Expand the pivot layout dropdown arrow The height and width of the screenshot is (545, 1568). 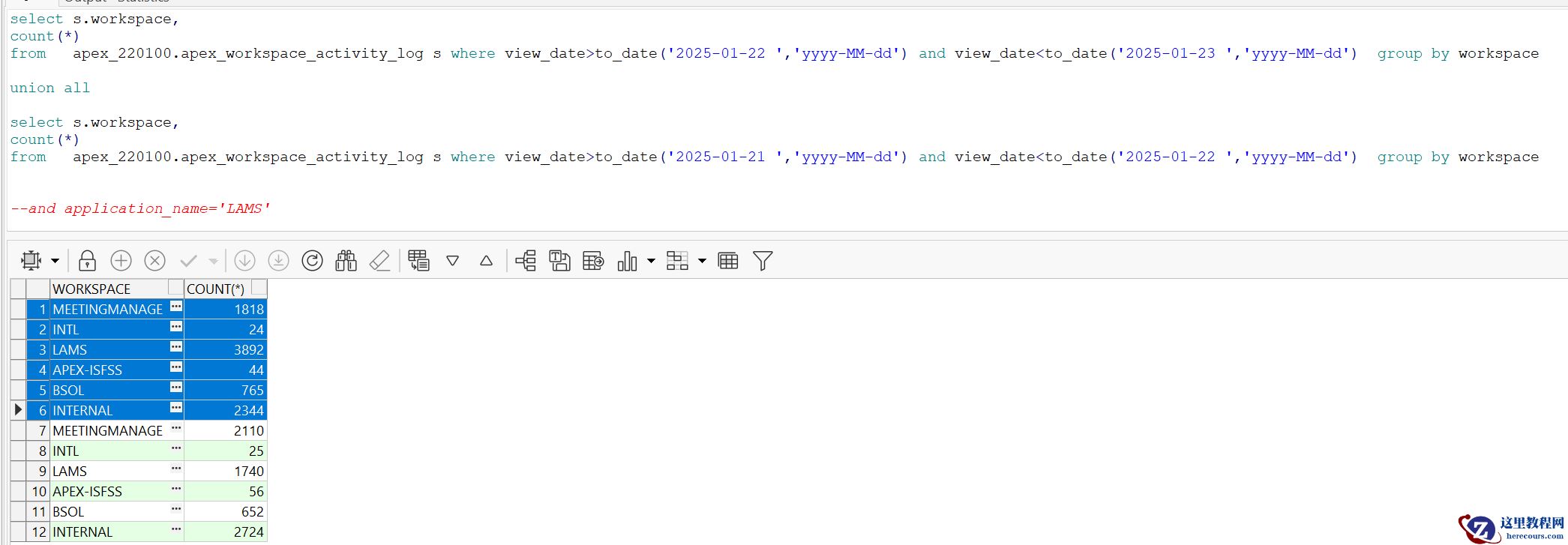pyautogui.click(x=702, y=261)
